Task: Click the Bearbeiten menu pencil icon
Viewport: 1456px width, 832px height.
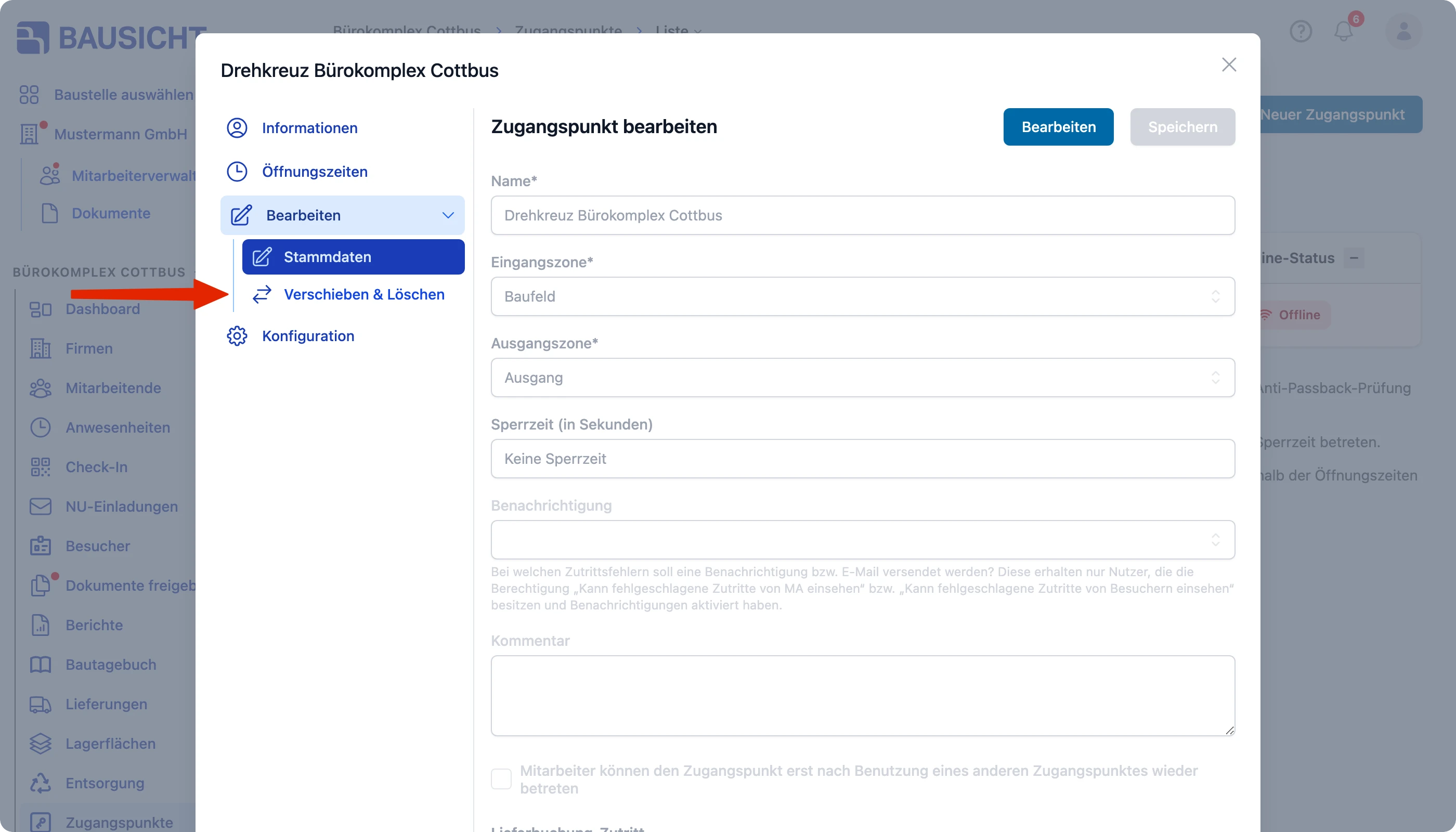Action: point(241,215)
